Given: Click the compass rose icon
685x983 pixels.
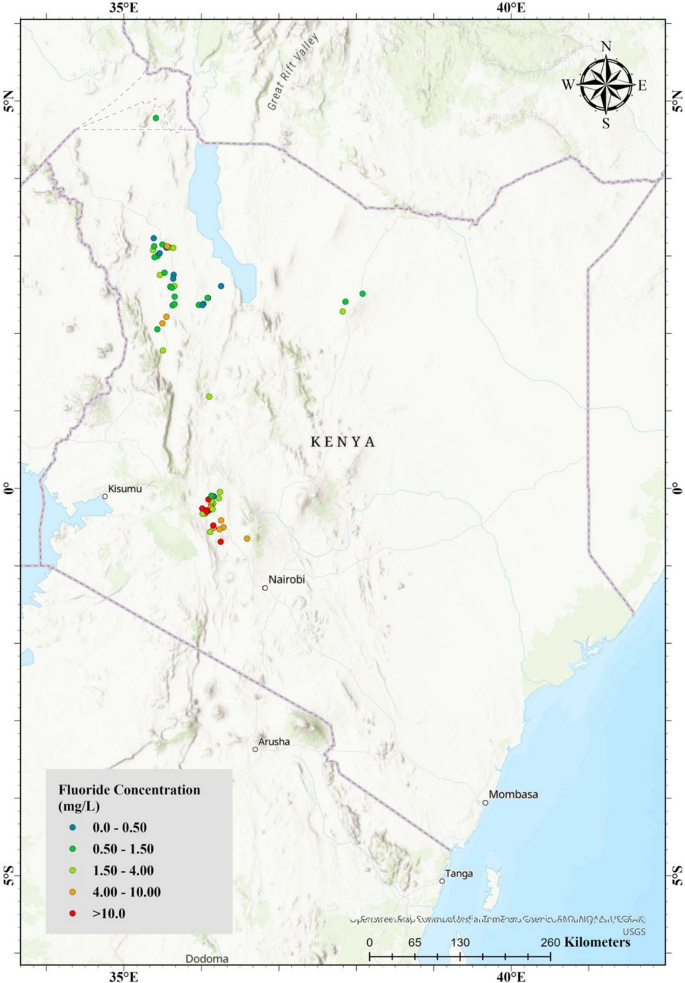Looking at the screenshot, I should tap(605, 85).
